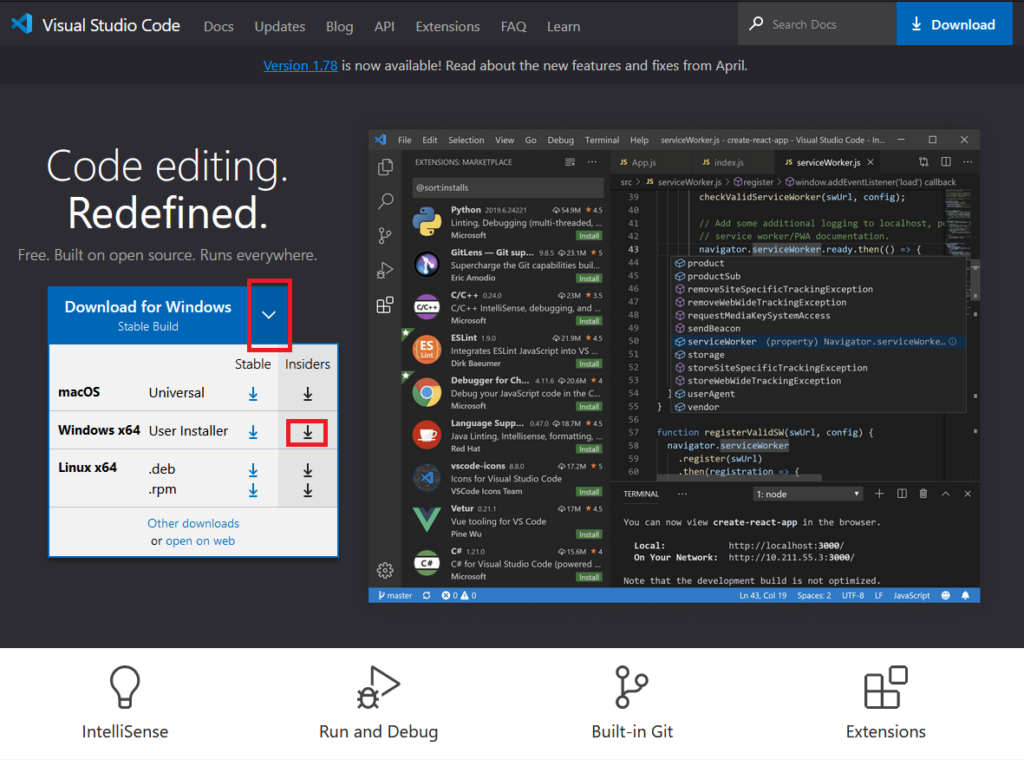Click the Visual Studio Code logo icon
This screenshot has width=1024, height=760.
point(22,25)
